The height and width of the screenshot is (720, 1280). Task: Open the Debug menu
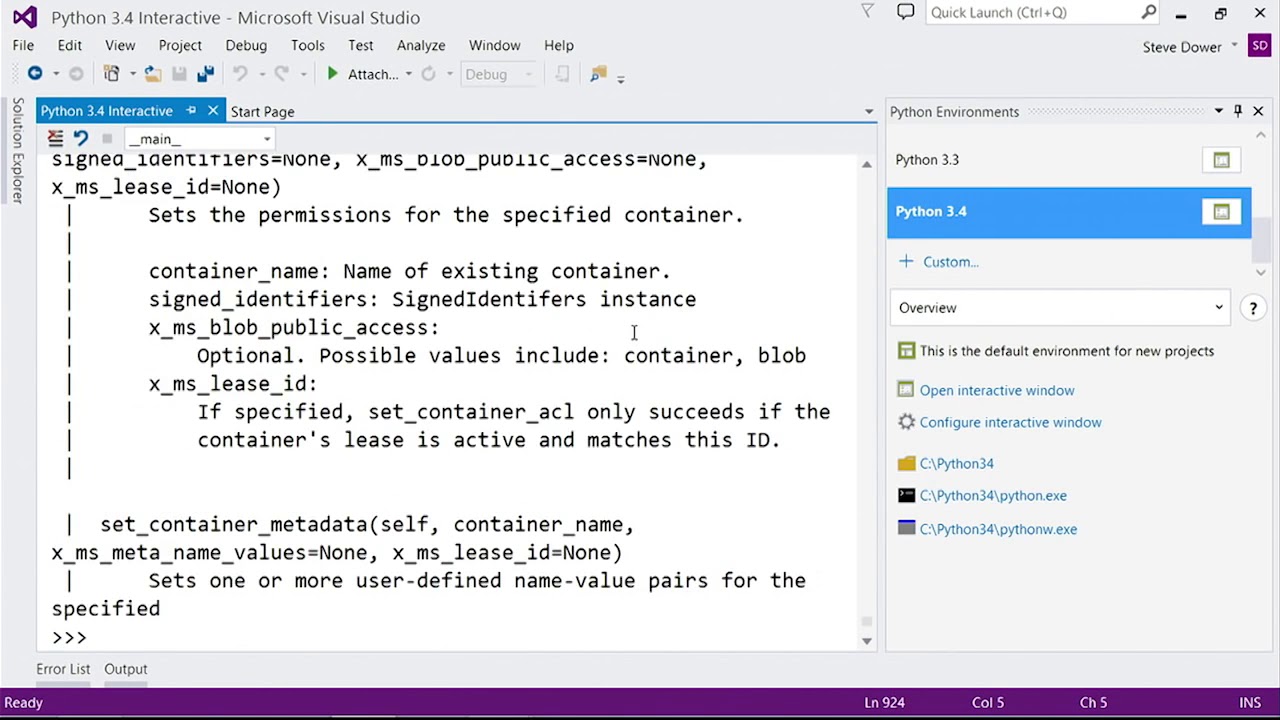point(246,45)
